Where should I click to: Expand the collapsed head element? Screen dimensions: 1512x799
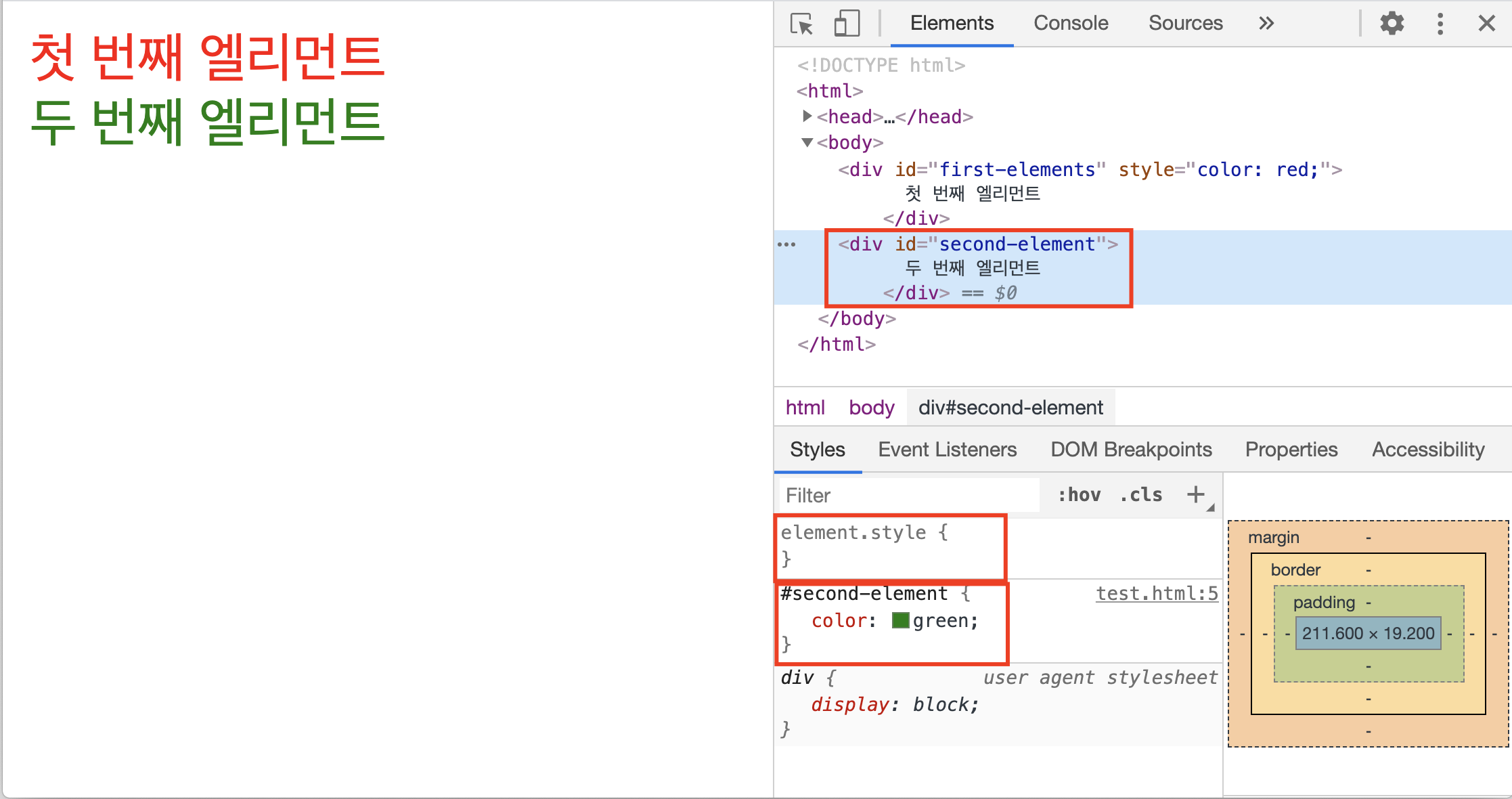[807, 116]
